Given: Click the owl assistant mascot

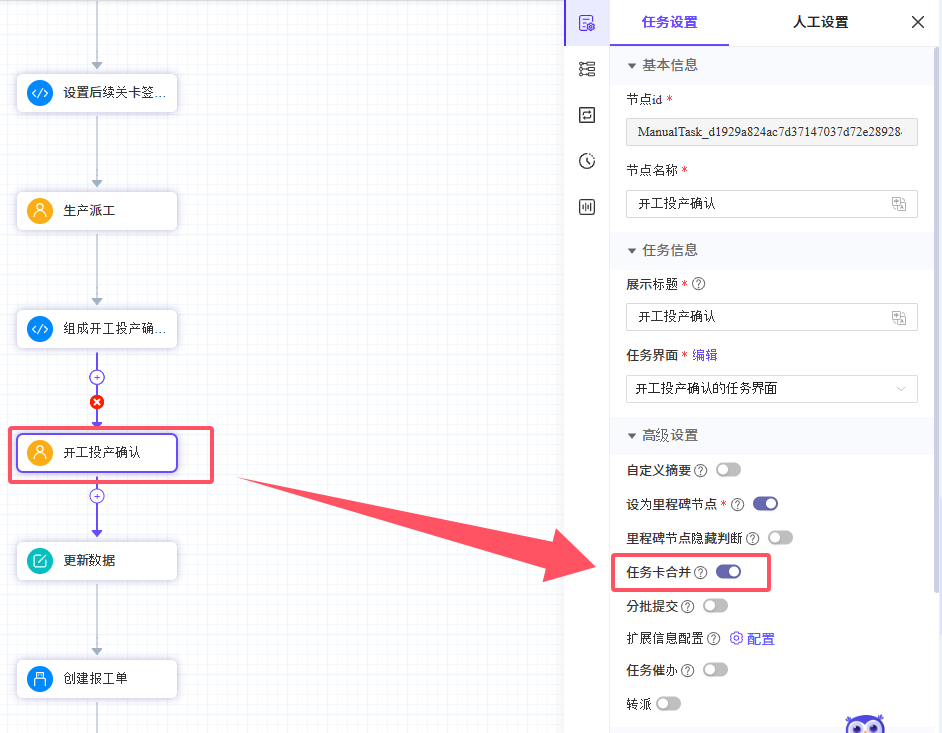Looking at the screenshot, I should (x=865, y=723).
